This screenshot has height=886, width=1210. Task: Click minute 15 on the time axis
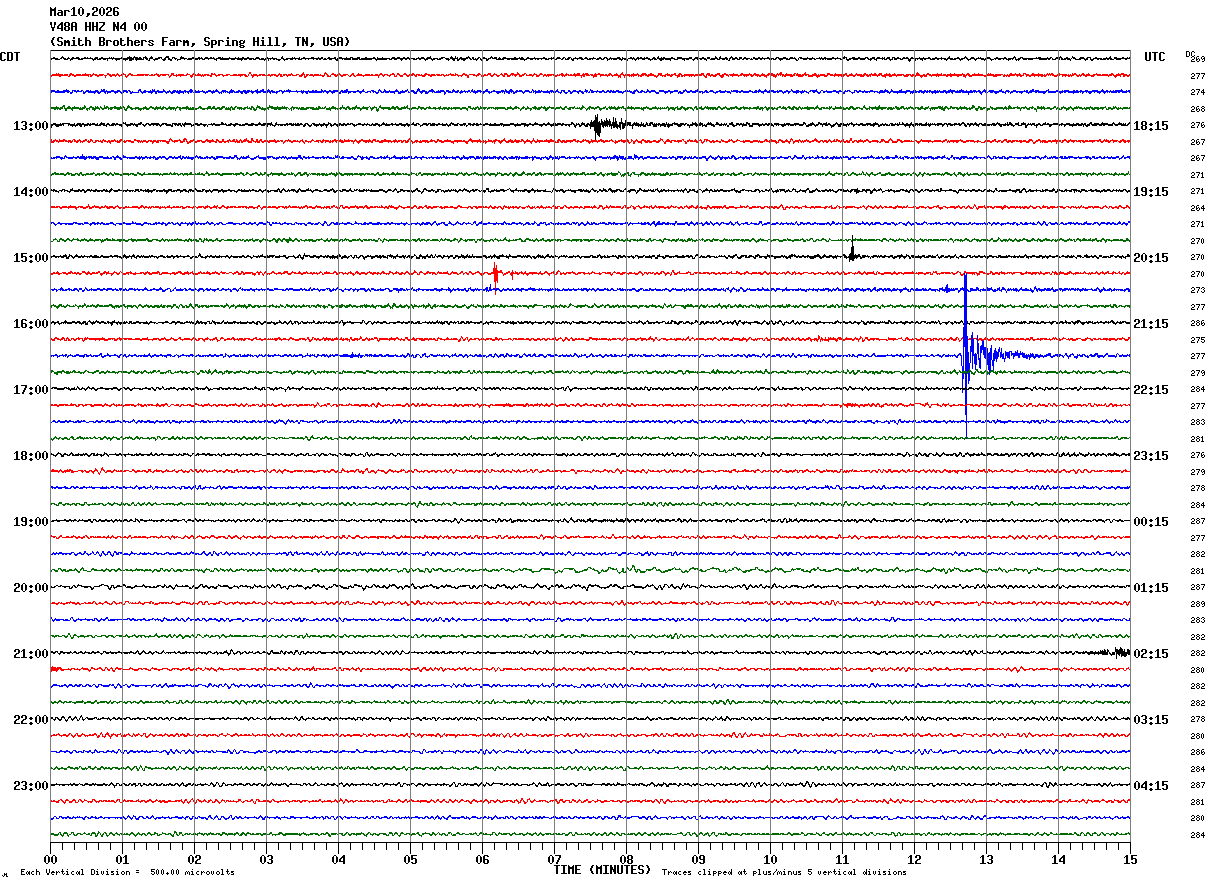click(x=1130, y=859)
